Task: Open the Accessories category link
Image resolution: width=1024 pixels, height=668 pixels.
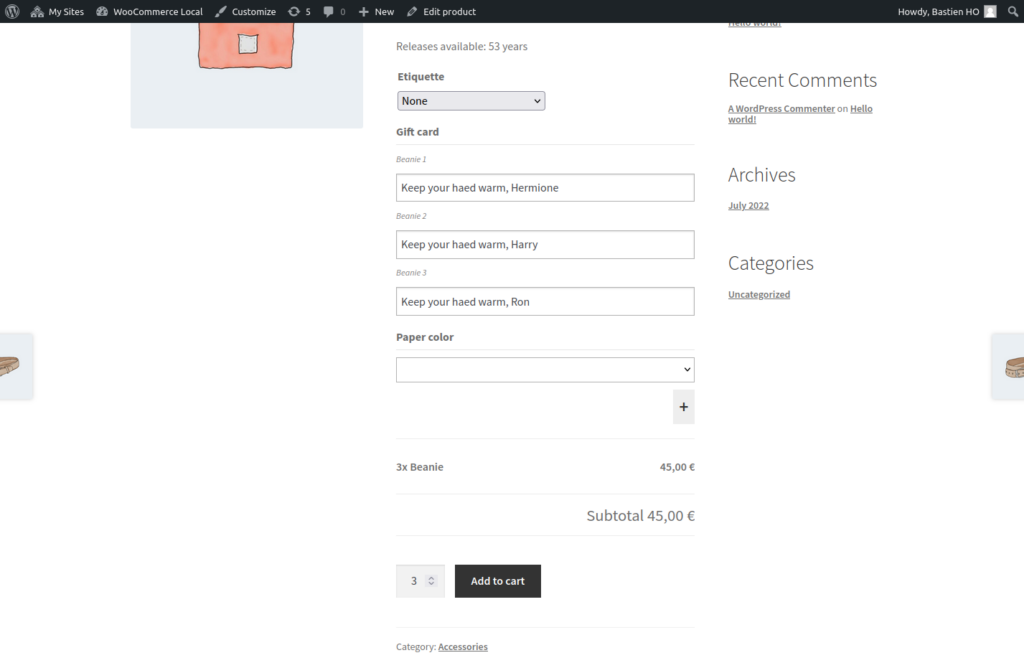Action: click(462, 647)
